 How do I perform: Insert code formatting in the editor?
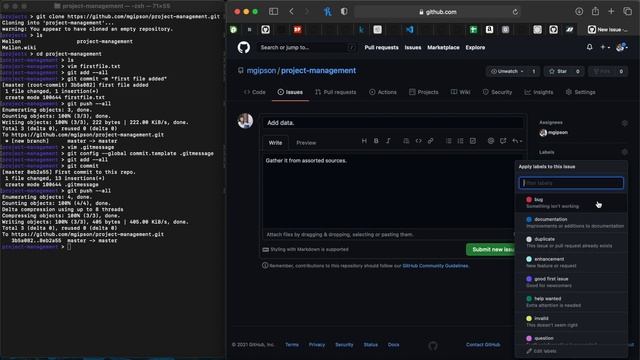[x=418, y=141]
